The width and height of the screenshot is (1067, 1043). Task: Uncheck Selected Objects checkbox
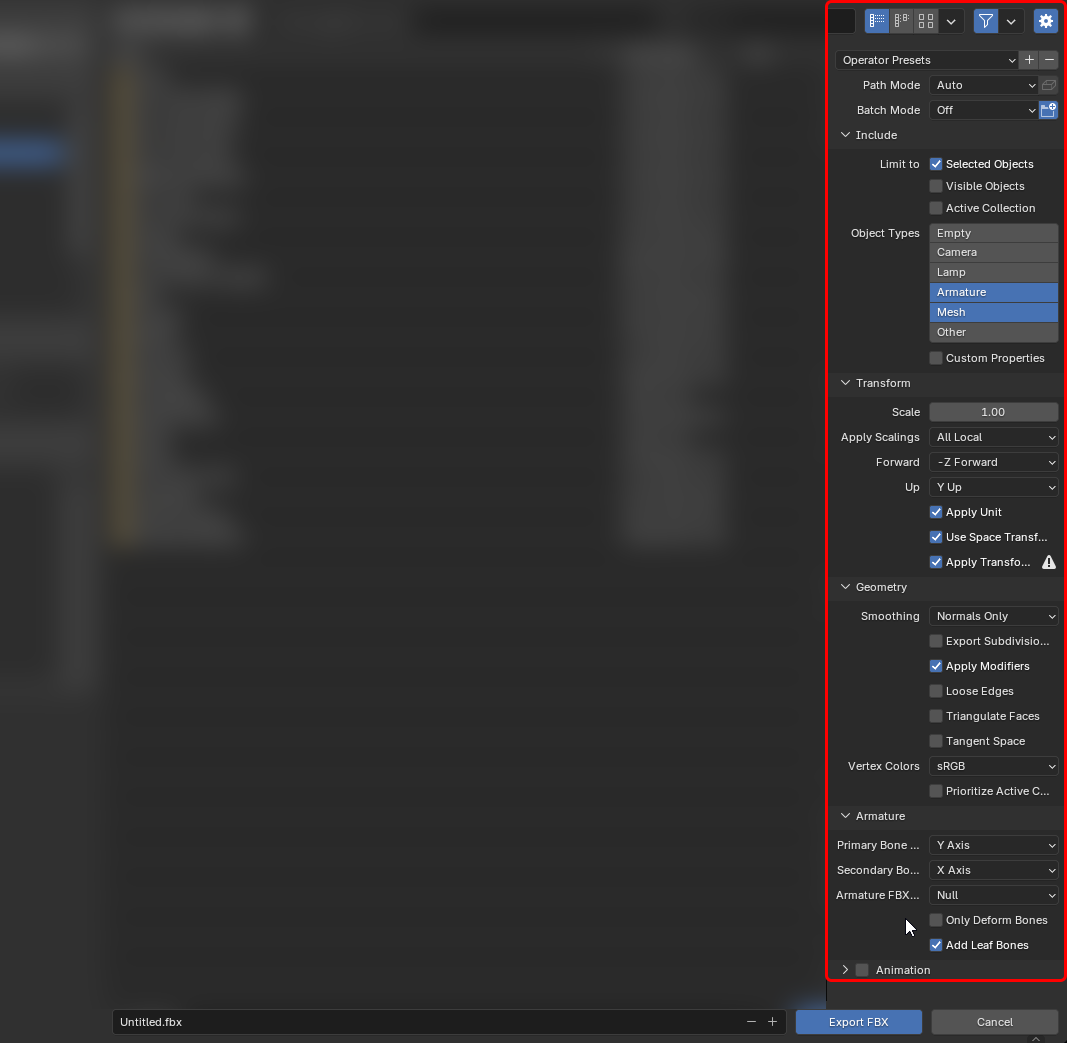[x=936, y=164]
